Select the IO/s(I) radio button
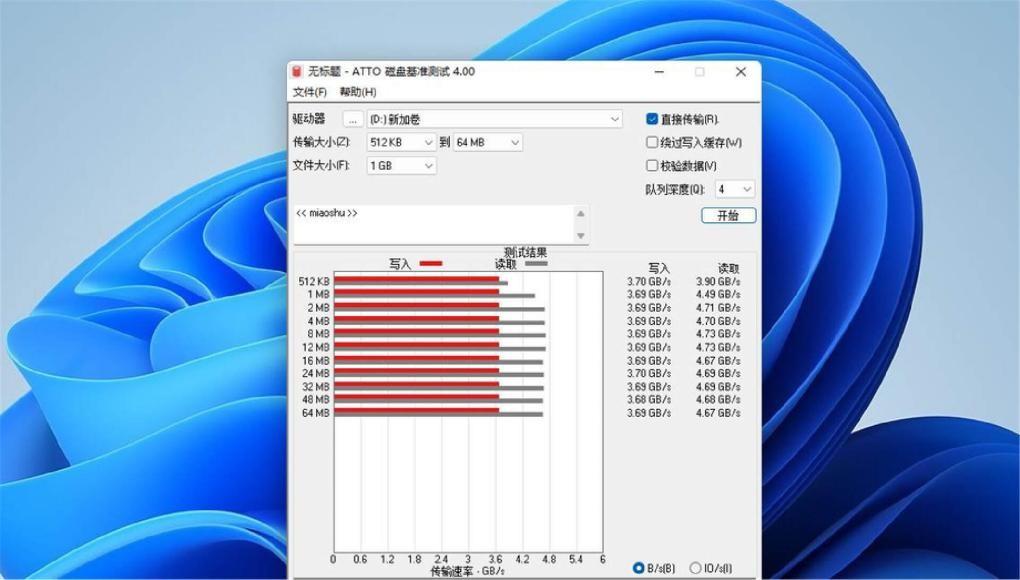Viewport: 1020px width, 580px height. 695,568
